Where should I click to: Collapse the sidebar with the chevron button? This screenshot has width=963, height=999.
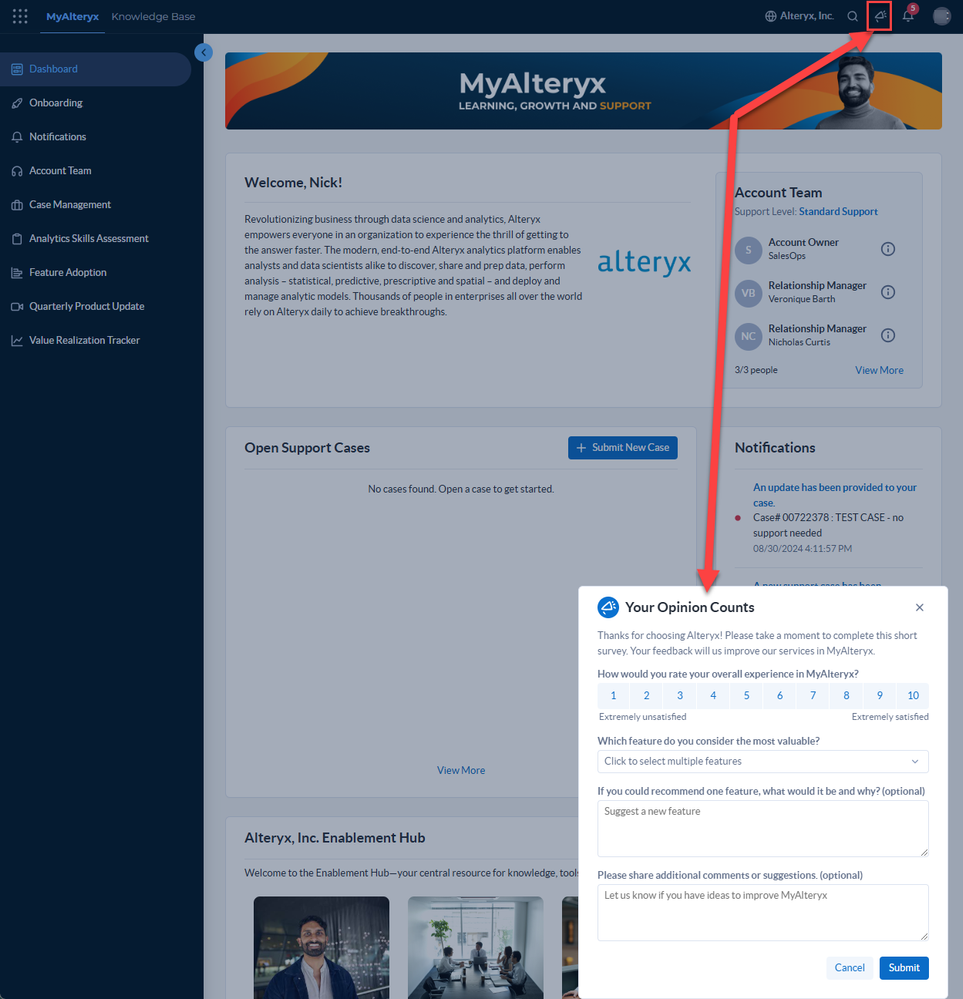coord(203,52)
